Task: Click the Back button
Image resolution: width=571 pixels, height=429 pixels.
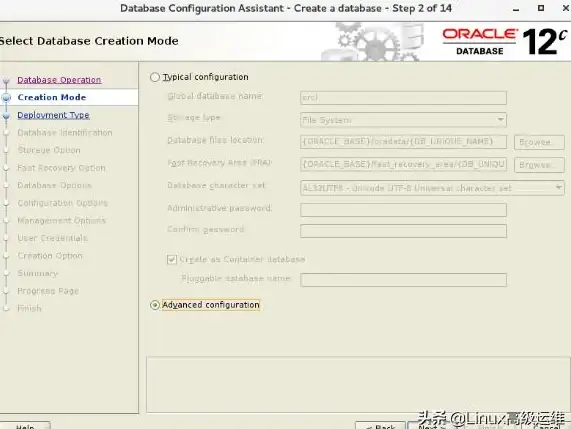Action: 381,426
